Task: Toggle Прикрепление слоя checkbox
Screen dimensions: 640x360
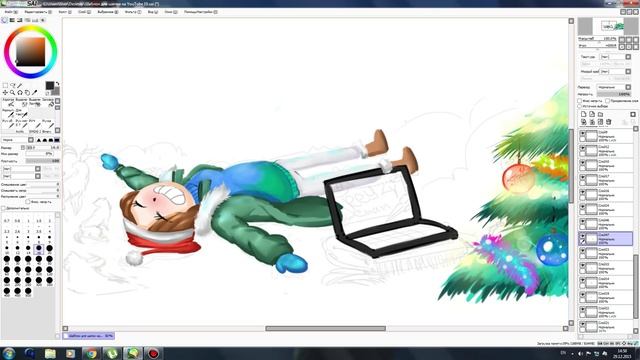Action: [608, 100]
